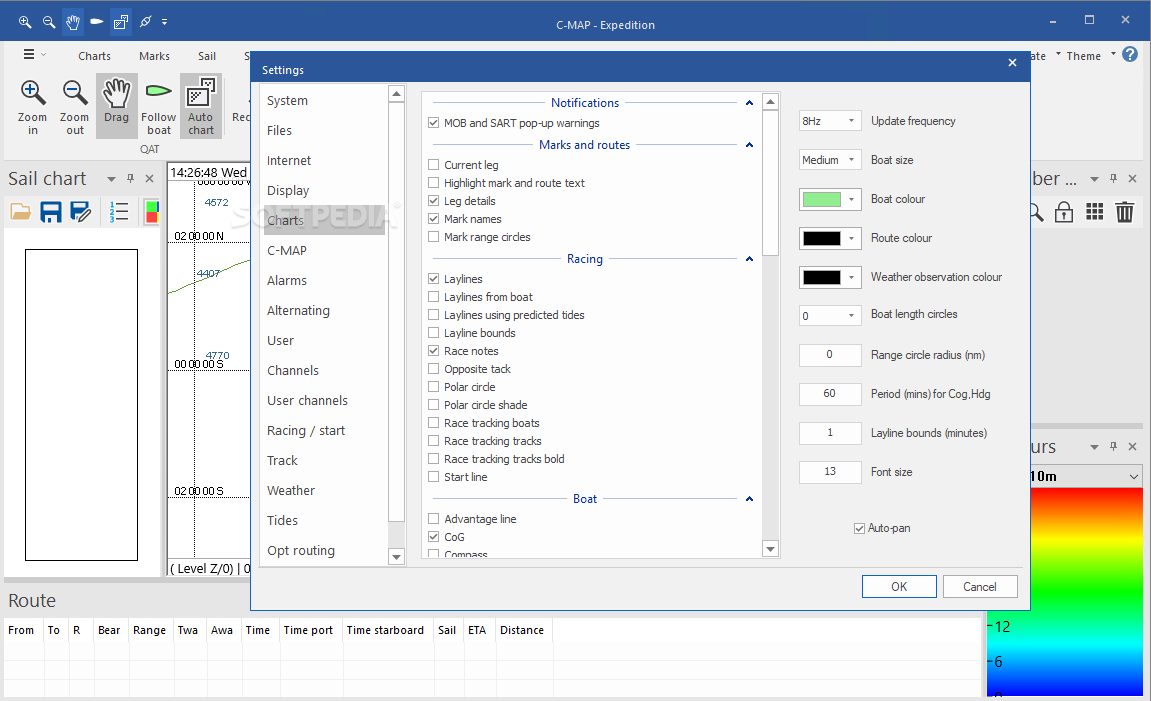Enable Highlight mark and route text
Image resolution: width=1151 pixels, height=701 pixels.
[x=434, y=183]
